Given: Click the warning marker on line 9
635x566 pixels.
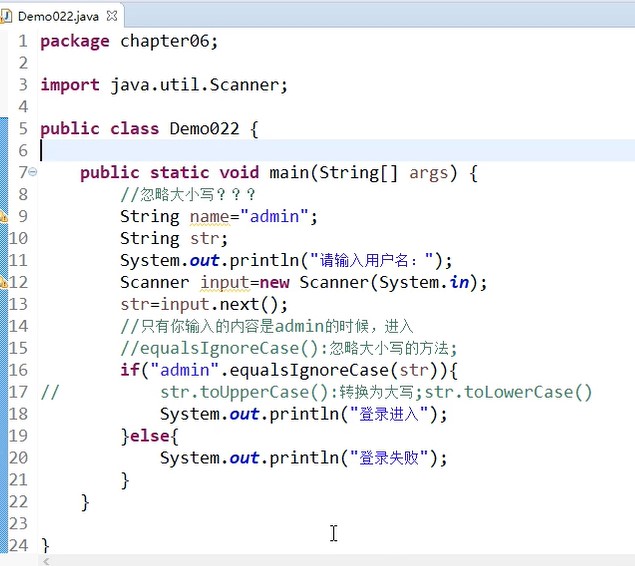Looking at the screenshot, I should [x=3, y=217].
